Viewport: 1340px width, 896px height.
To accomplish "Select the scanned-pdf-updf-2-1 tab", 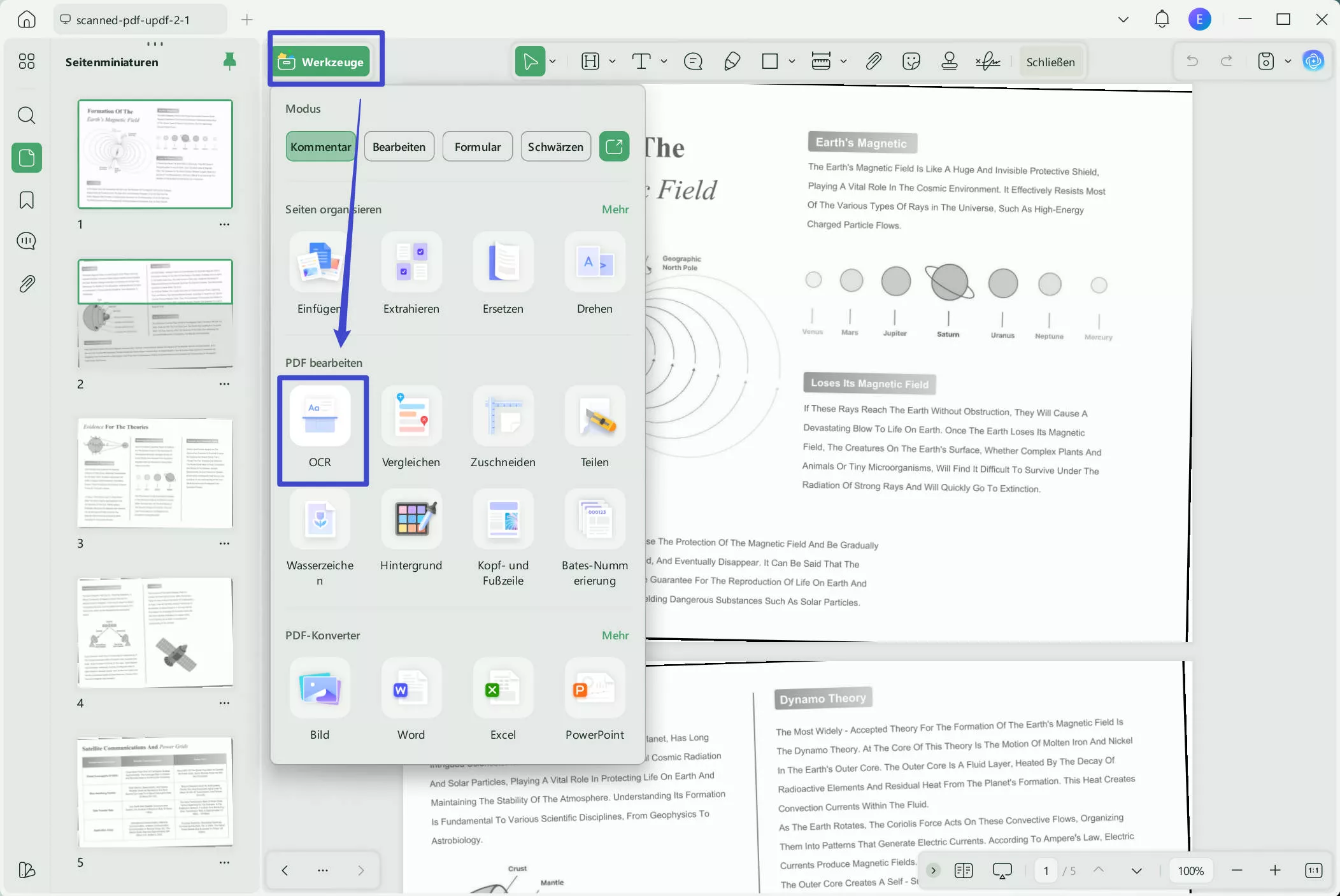I will [132, 20].
